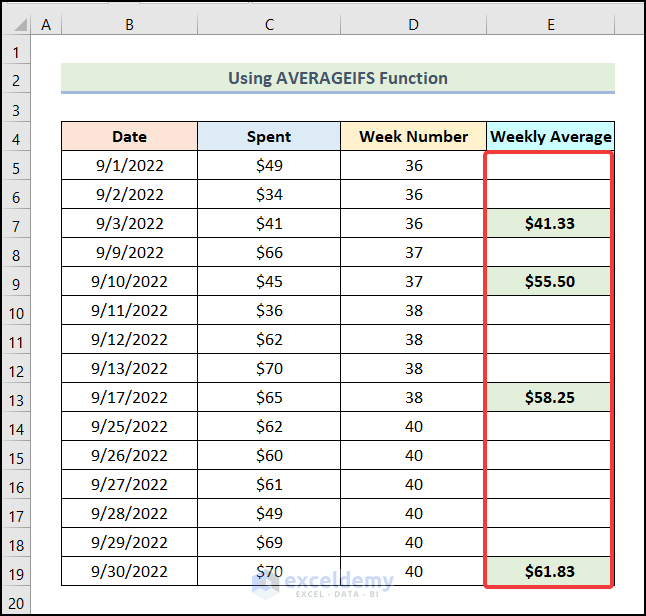Select weekly average $55.50 cell
The image size is (646, 616).
pyautogui.click(x=550, y=281)
